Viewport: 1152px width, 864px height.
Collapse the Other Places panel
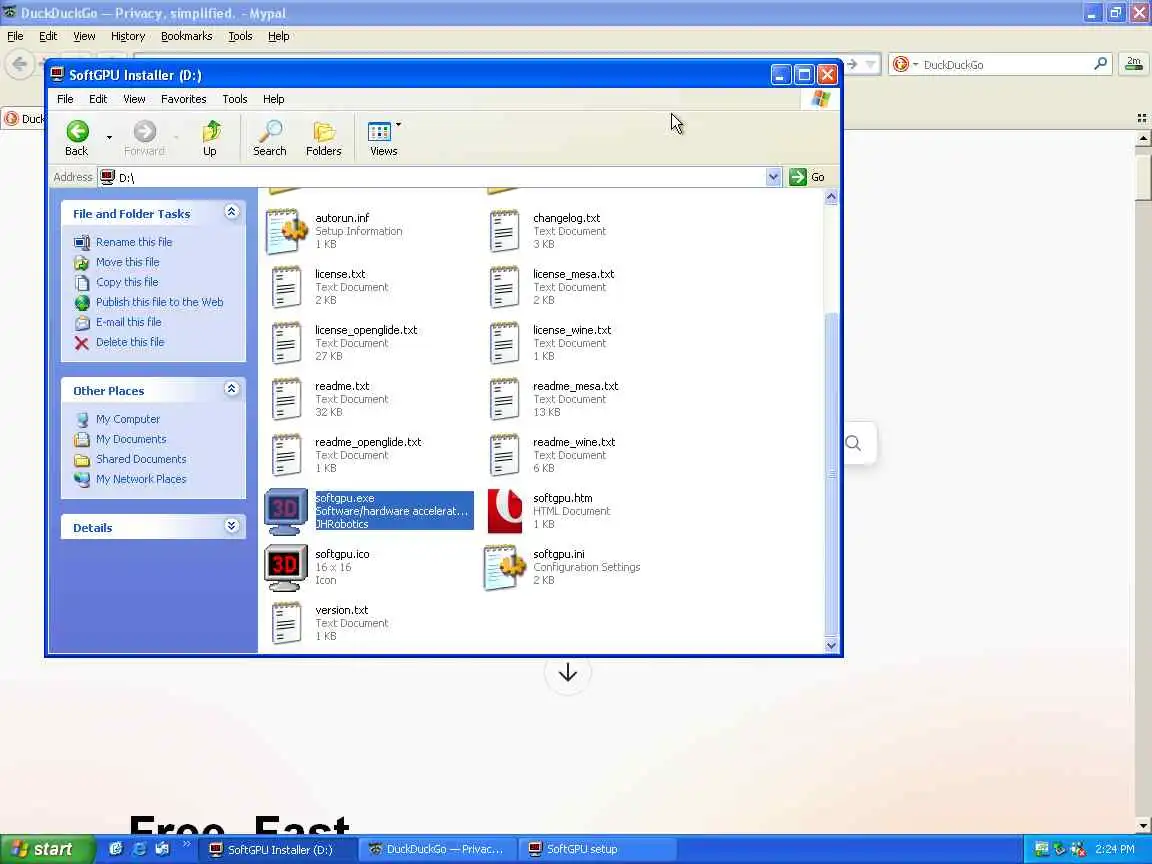[x=231, y=389]
